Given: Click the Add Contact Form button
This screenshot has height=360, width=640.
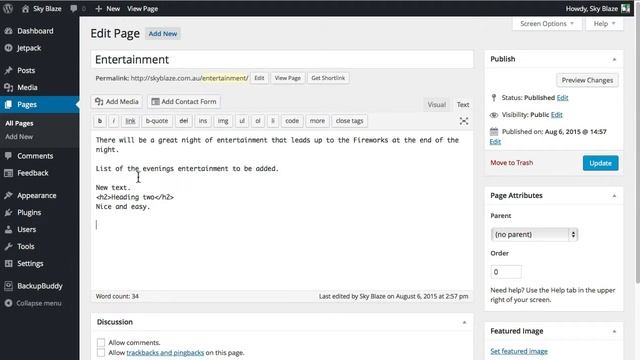Looking at the screenshot, I should click(184, 102).
